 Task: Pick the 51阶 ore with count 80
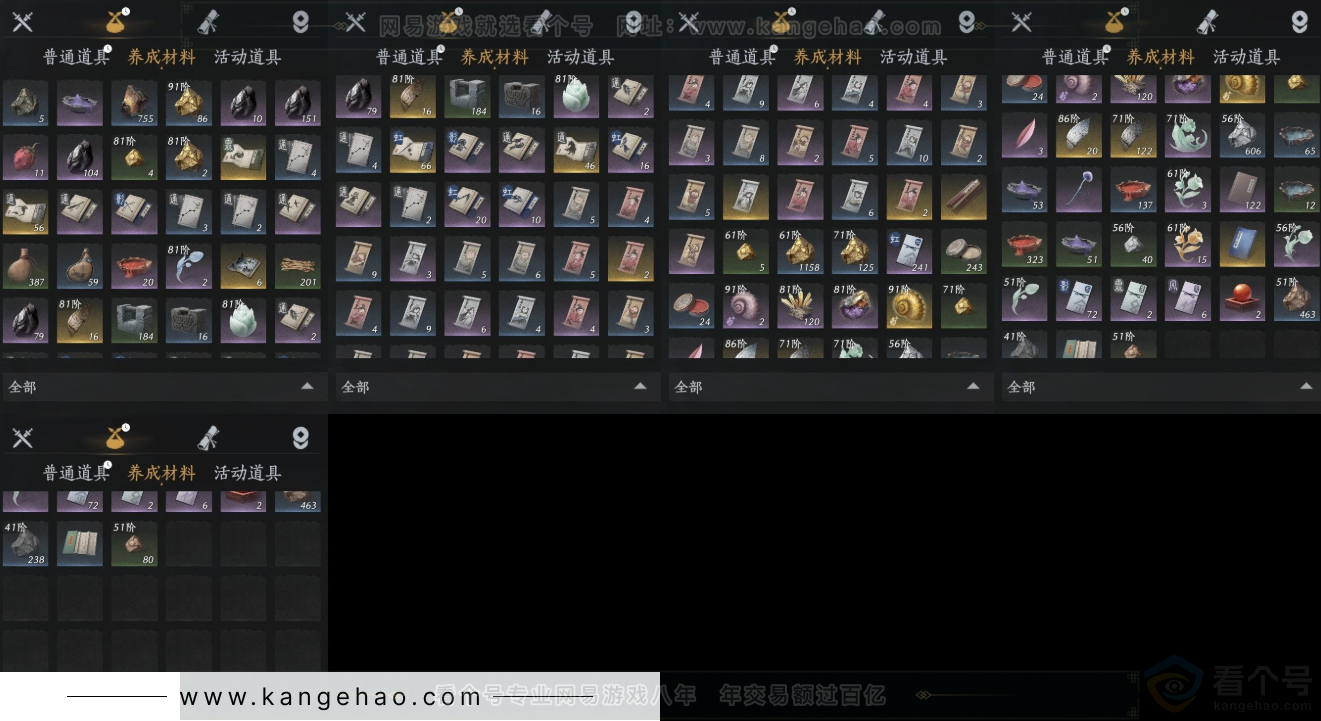134,543
